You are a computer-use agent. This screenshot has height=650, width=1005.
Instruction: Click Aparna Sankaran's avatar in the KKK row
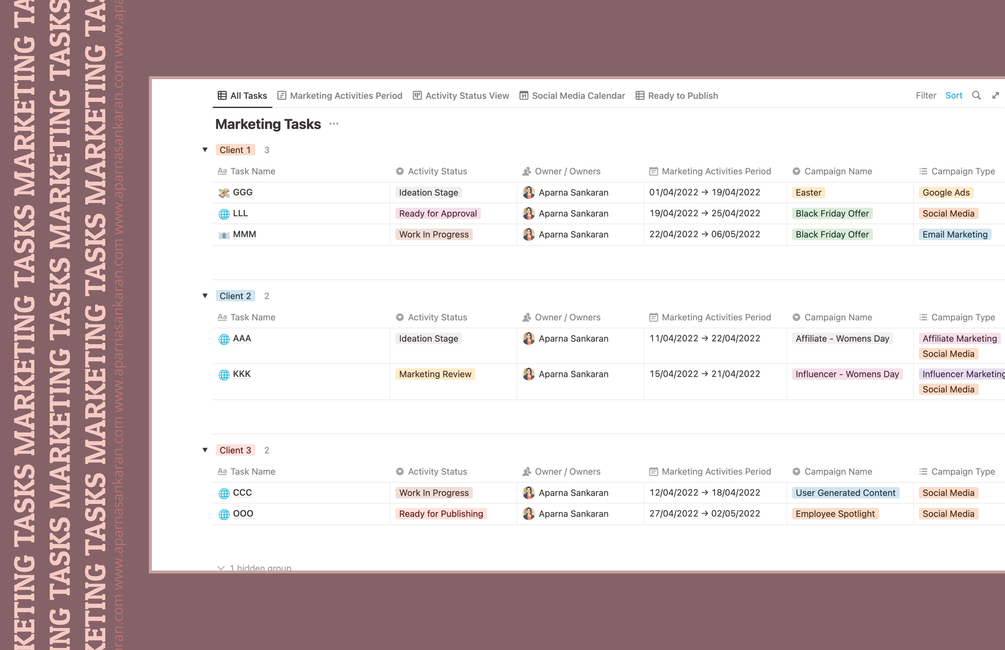(529, 374)
